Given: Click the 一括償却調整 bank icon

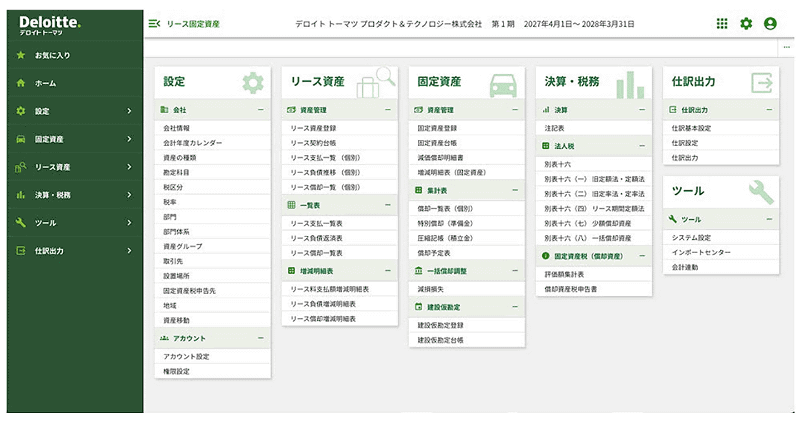Looking at the screenshot, I should pos(418,271).
